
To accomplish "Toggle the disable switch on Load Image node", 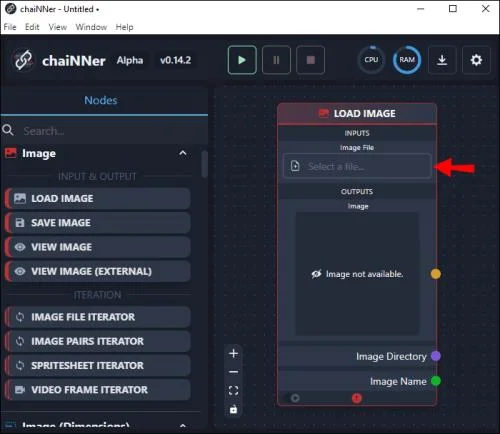I will (292, 398).
